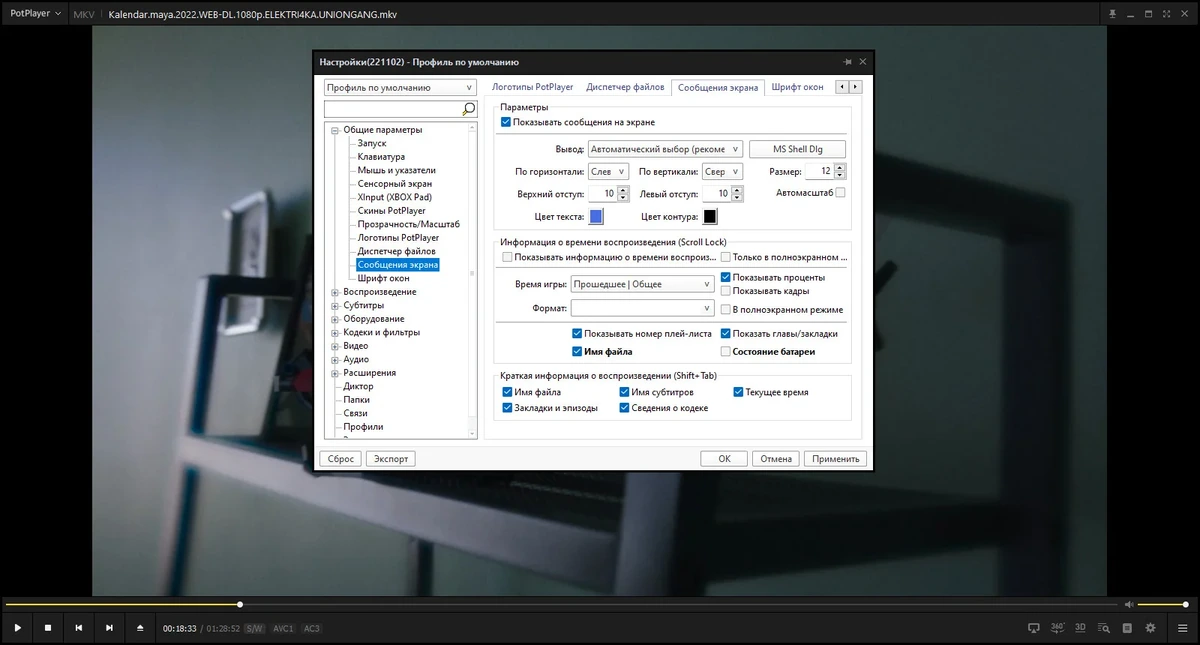
Task: Mute audio using the speaker icon
Action: click(x=1129, y=604)
